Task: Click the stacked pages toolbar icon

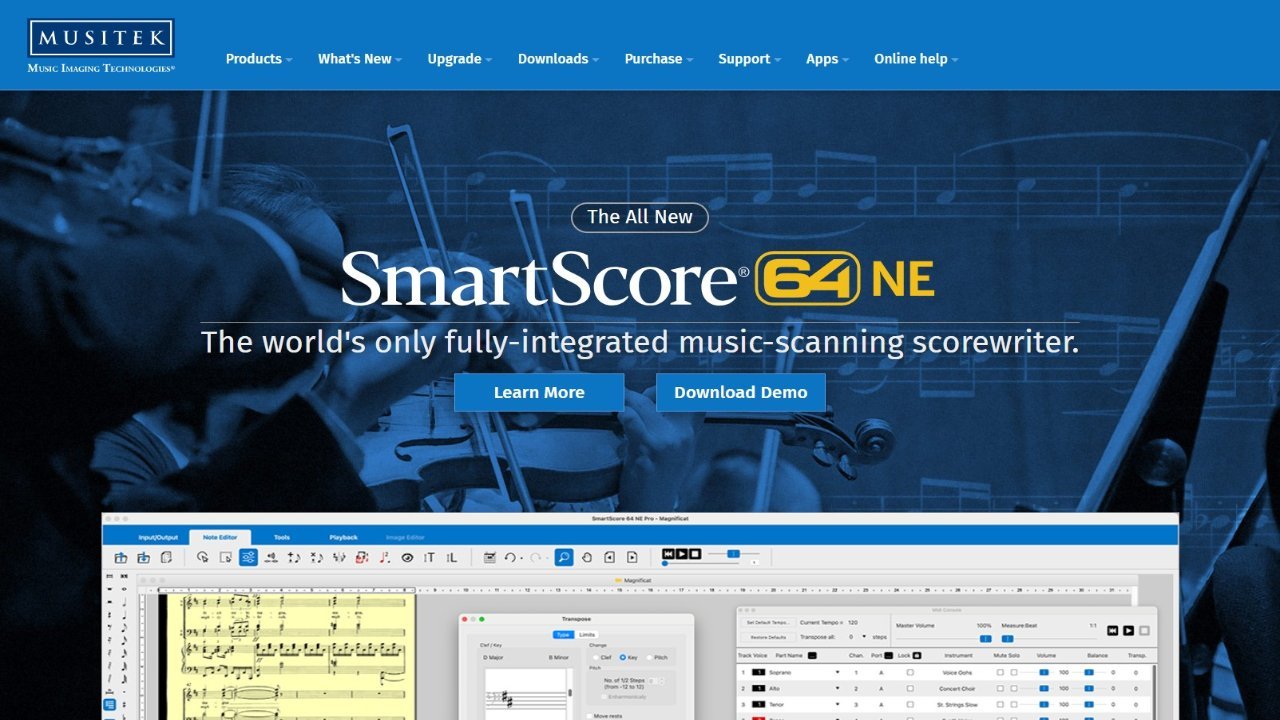Action: [166, 557]
